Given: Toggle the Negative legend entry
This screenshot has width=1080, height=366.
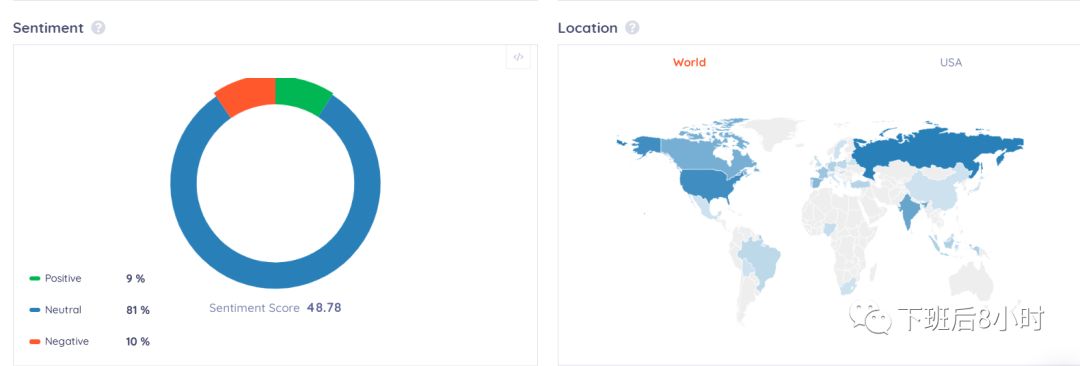Looking at the screenshot, I should (59, 342).
